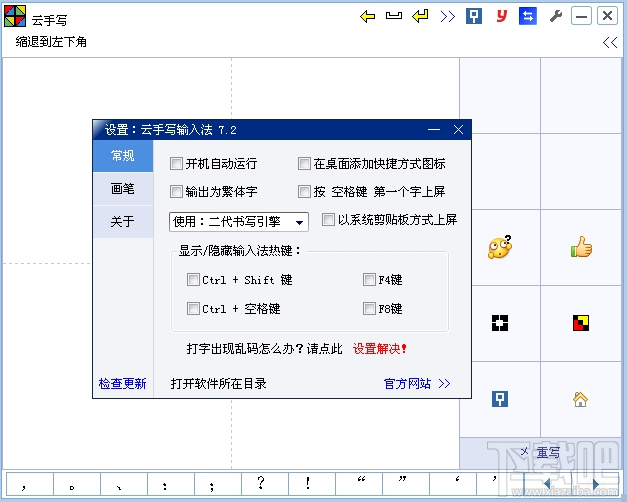Insert the opening single quote key
The width and height of the screenshot is (627, 502).
pos(453,484)
